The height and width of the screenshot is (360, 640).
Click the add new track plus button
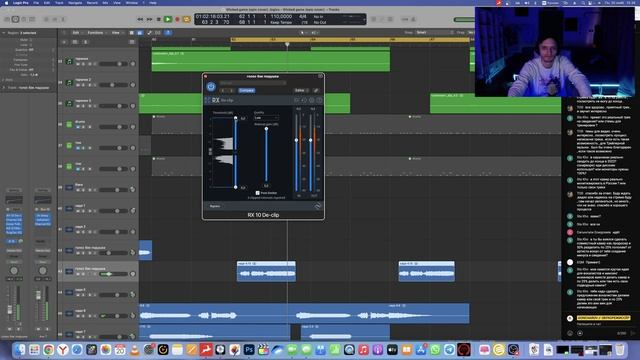pos(64,42)
